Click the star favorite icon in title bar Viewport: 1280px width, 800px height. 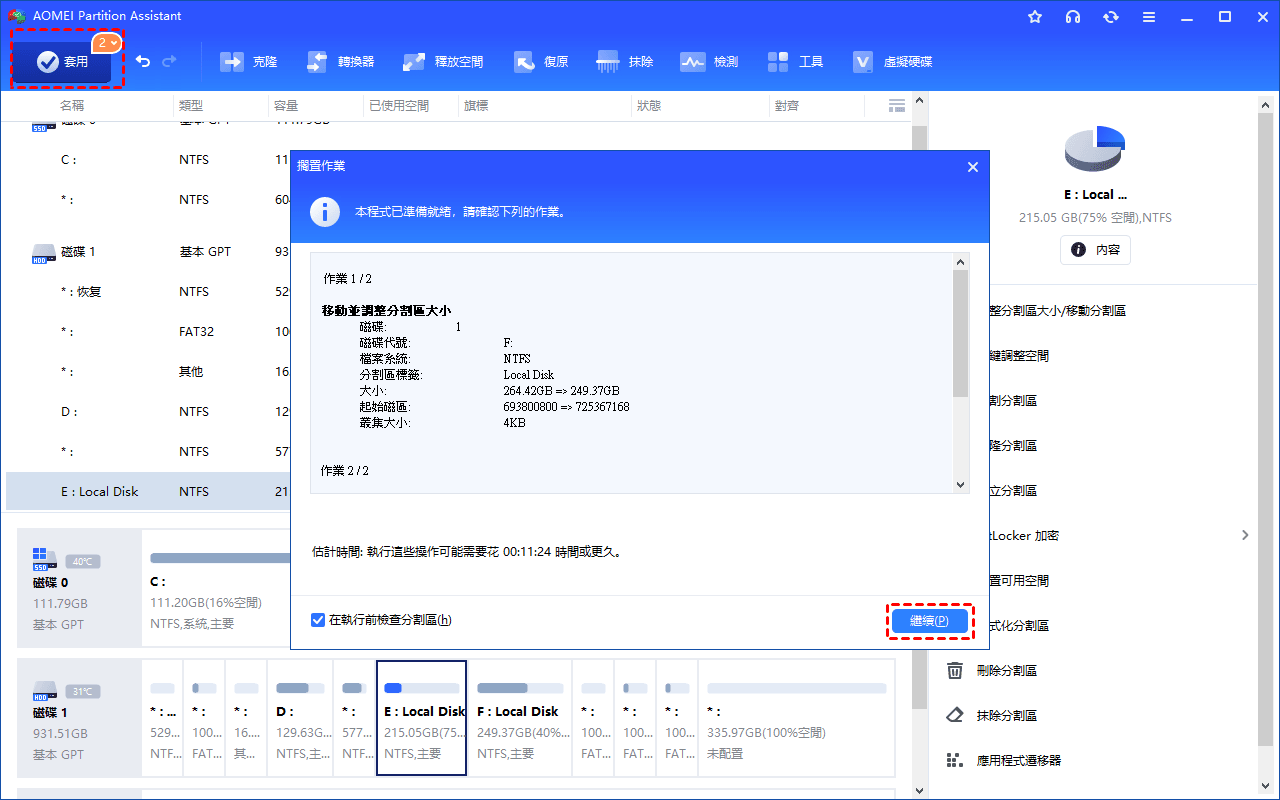(1035, 17)
